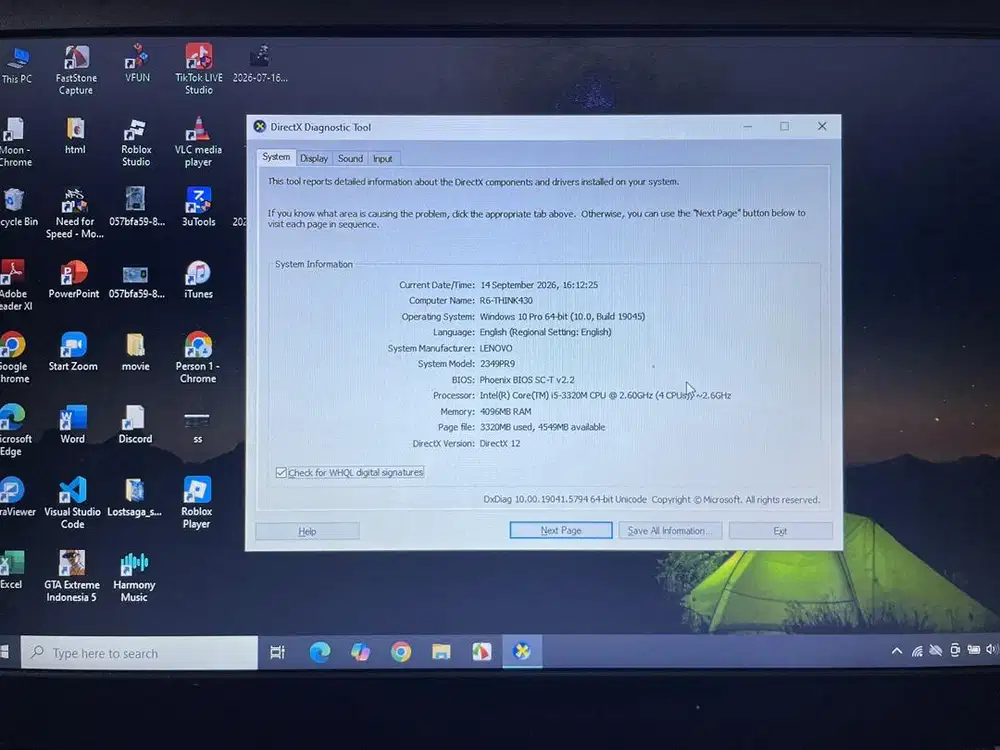The image size is (1000, 750).
Task: Open Microsoft Edge from the taskbar
Action: [320, 652]
